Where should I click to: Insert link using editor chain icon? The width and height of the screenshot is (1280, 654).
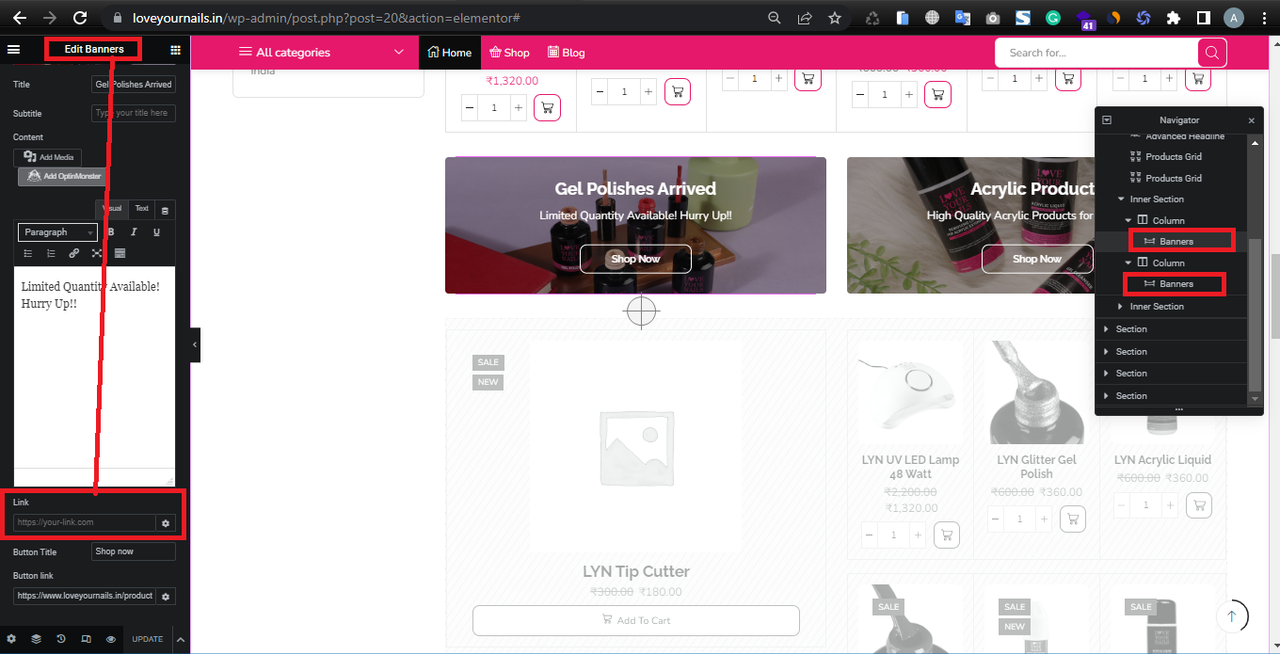[x=74, y=253]
